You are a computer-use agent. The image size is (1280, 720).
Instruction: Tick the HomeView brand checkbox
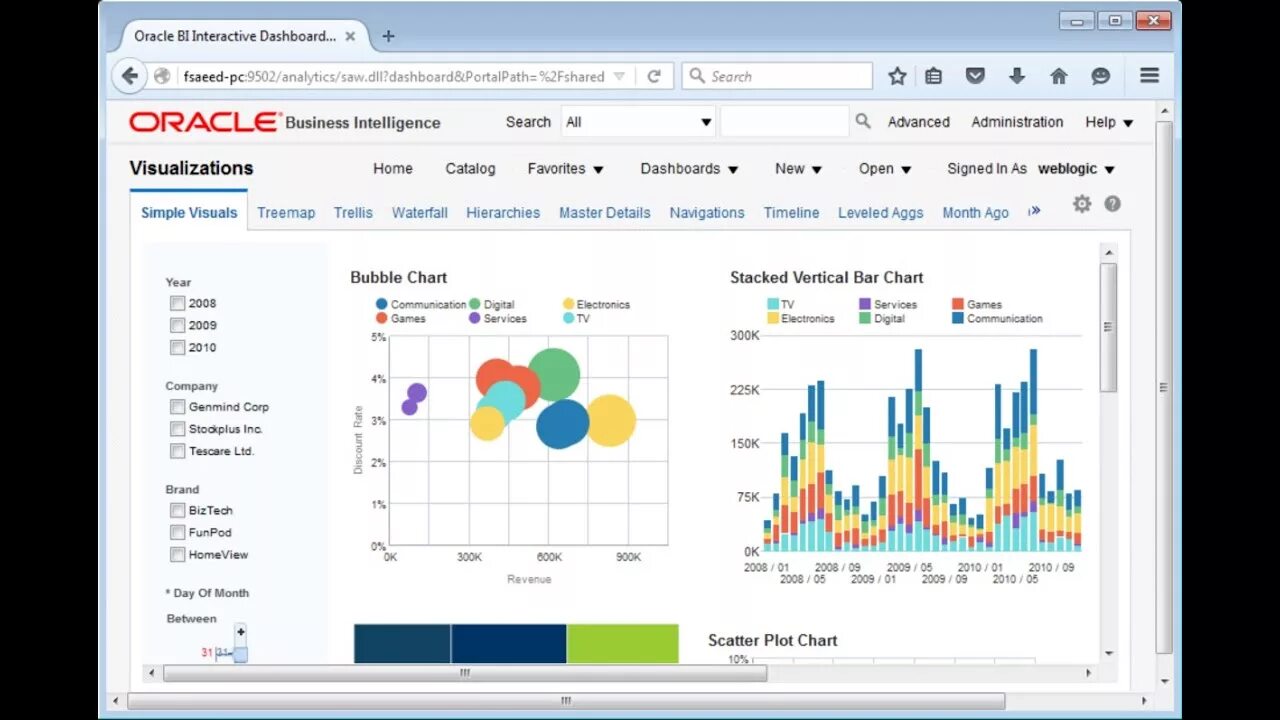177,554
